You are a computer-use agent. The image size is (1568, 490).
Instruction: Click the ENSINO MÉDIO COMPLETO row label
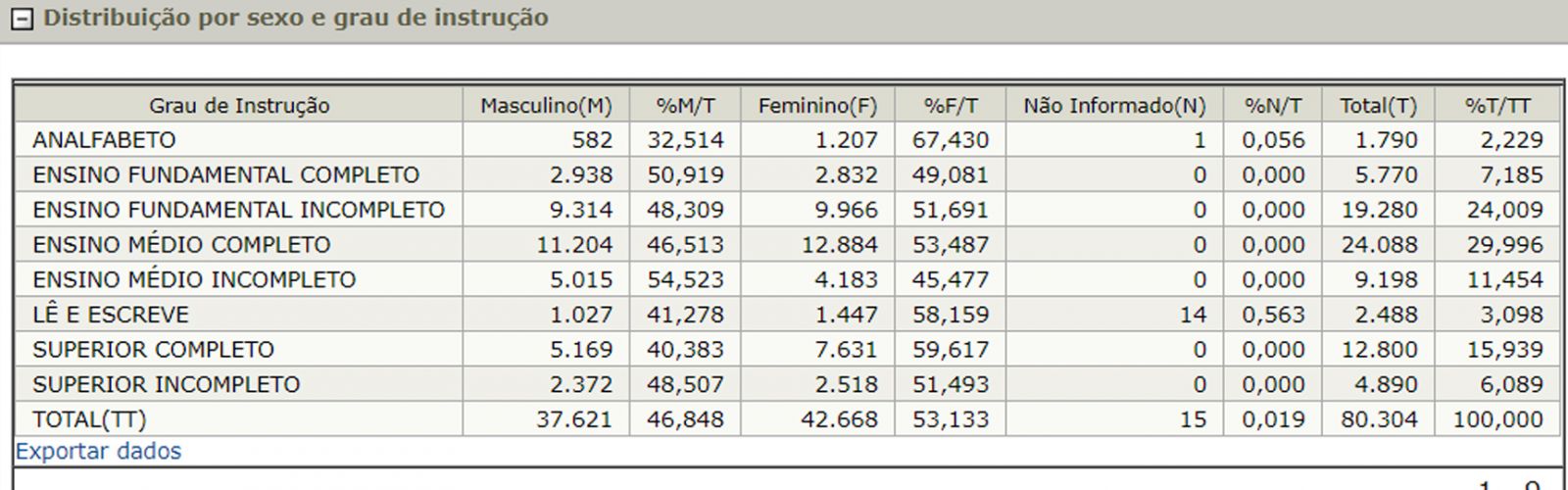pyautogui.click(x=181, y=245)
